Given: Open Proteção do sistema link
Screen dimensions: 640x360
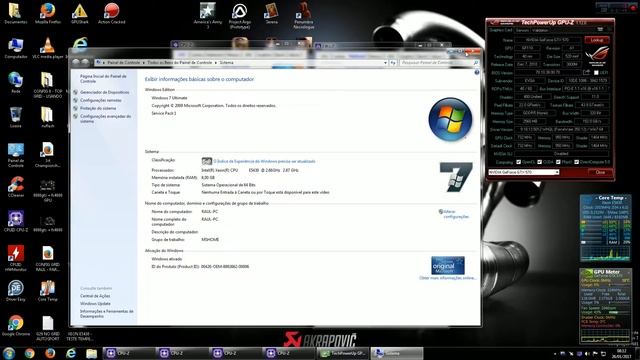Looking at the screenshot, I should point(98,108).
